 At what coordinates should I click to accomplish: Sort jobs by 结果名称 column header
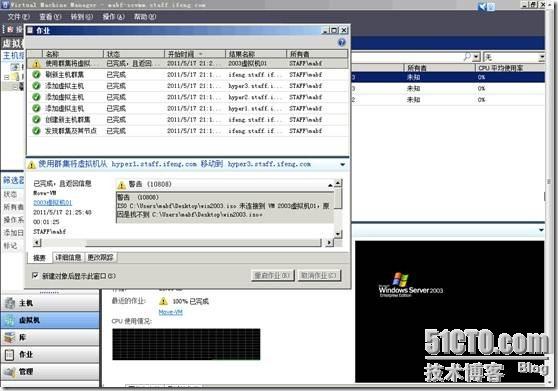[x=256, y=54]
